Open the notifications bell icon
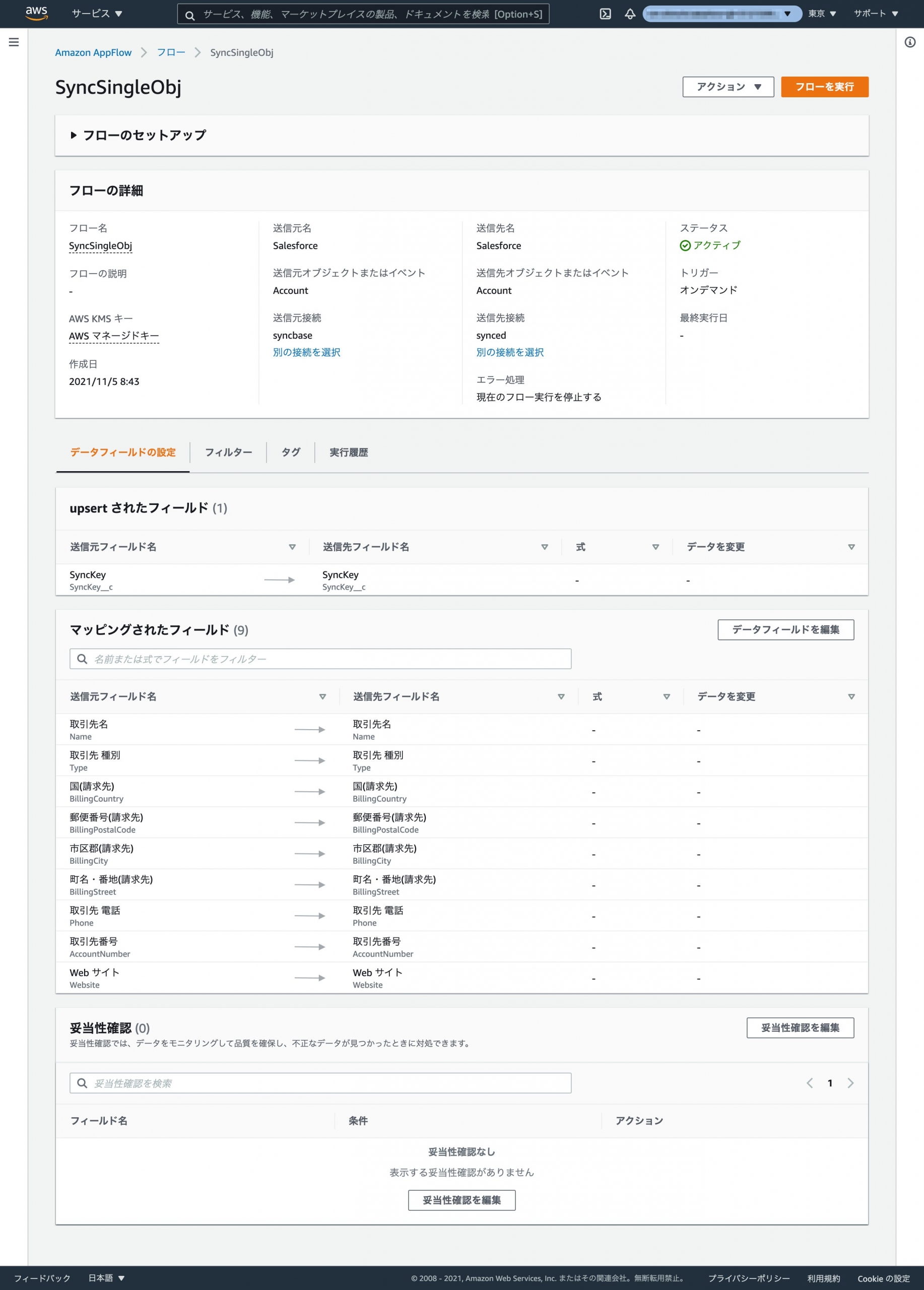 pyautogui.click(x=629, y=14)
